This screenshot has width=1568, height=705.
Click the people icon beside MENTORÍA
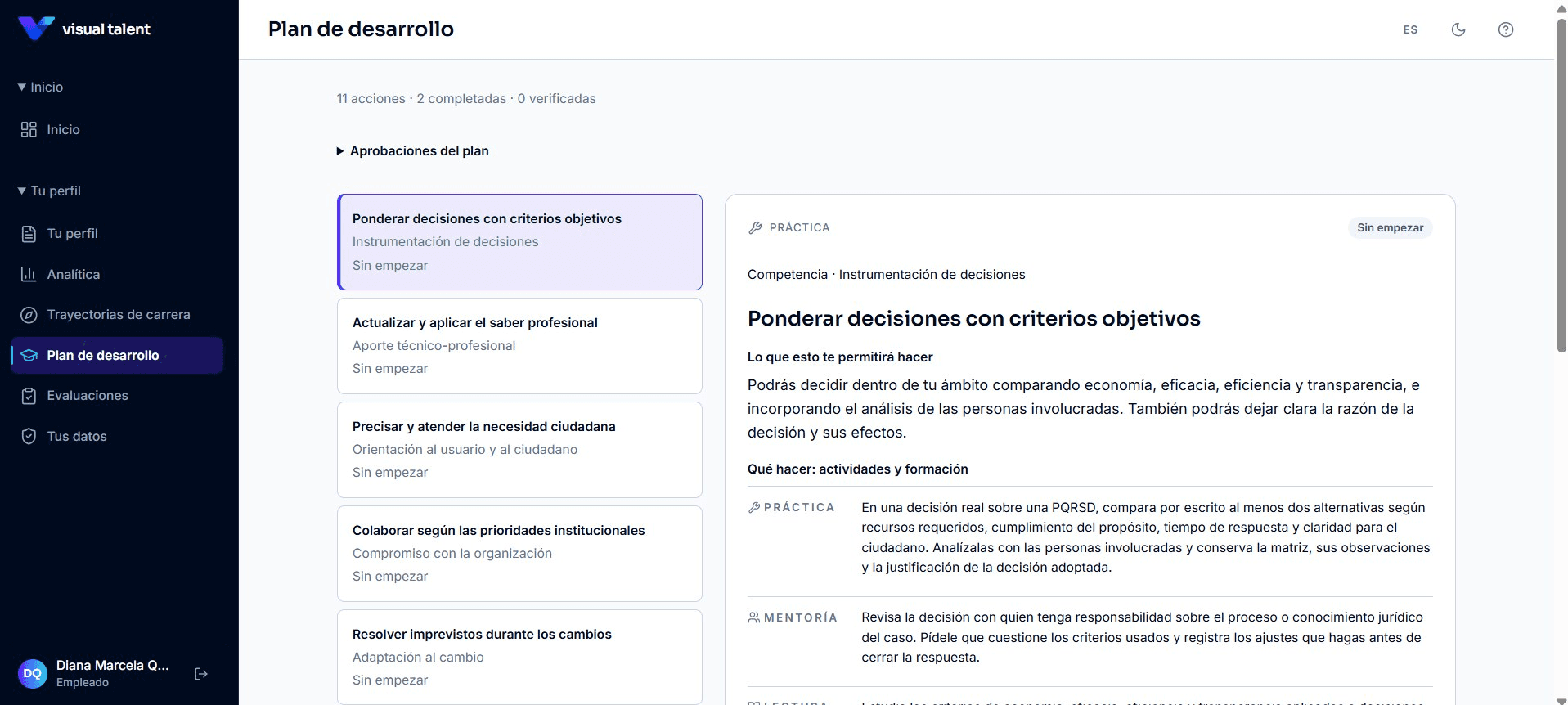click(x=754, y=617)
